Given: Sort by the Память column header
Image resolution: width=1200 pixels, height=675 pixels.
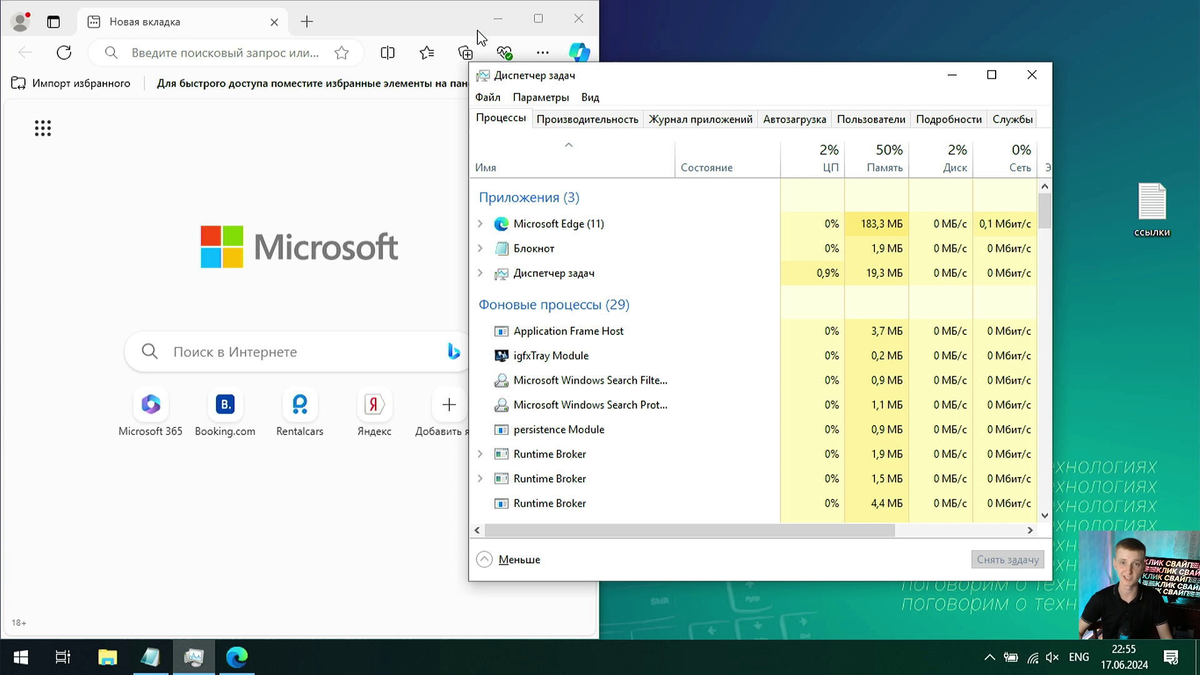Looking at the screenshot, I should point(876,158).
